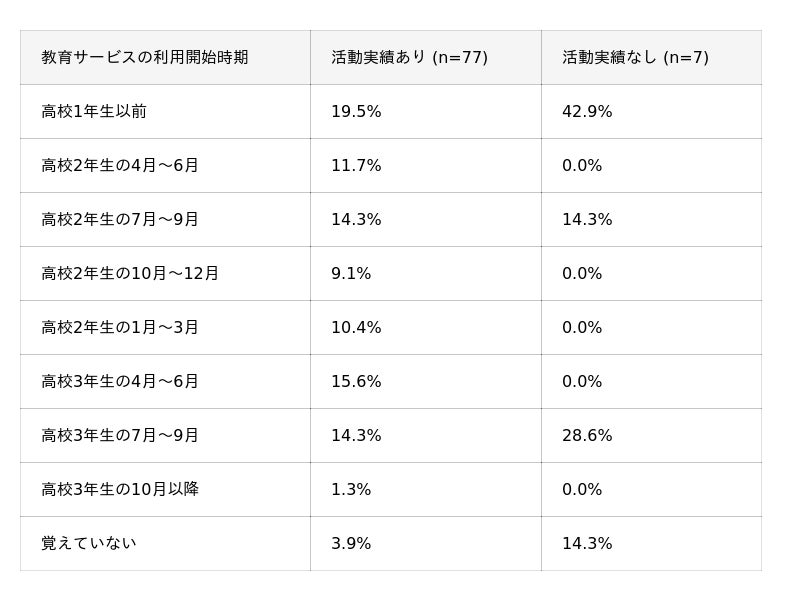Click the 15.6% cell
The width and height of the screenshot is (800, 601).
(356, 382)
